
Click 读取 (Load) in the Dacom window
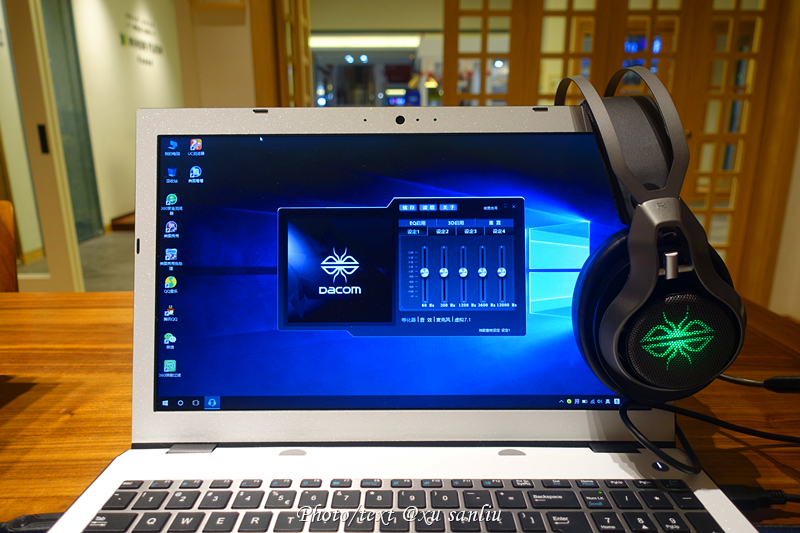click(x=428, y=208)
